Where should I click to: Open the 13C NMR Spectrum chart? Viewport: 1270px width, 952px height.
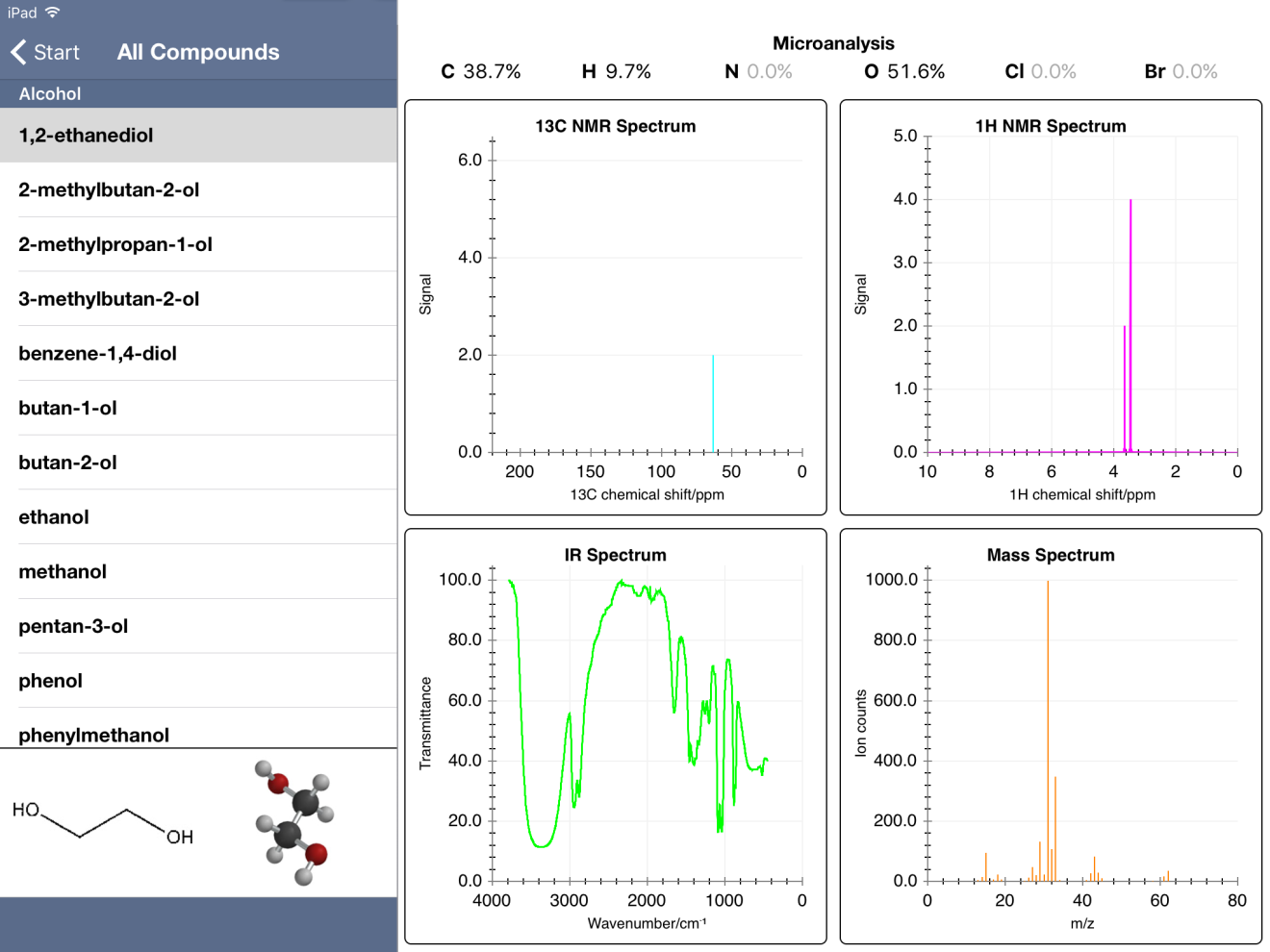616,308
